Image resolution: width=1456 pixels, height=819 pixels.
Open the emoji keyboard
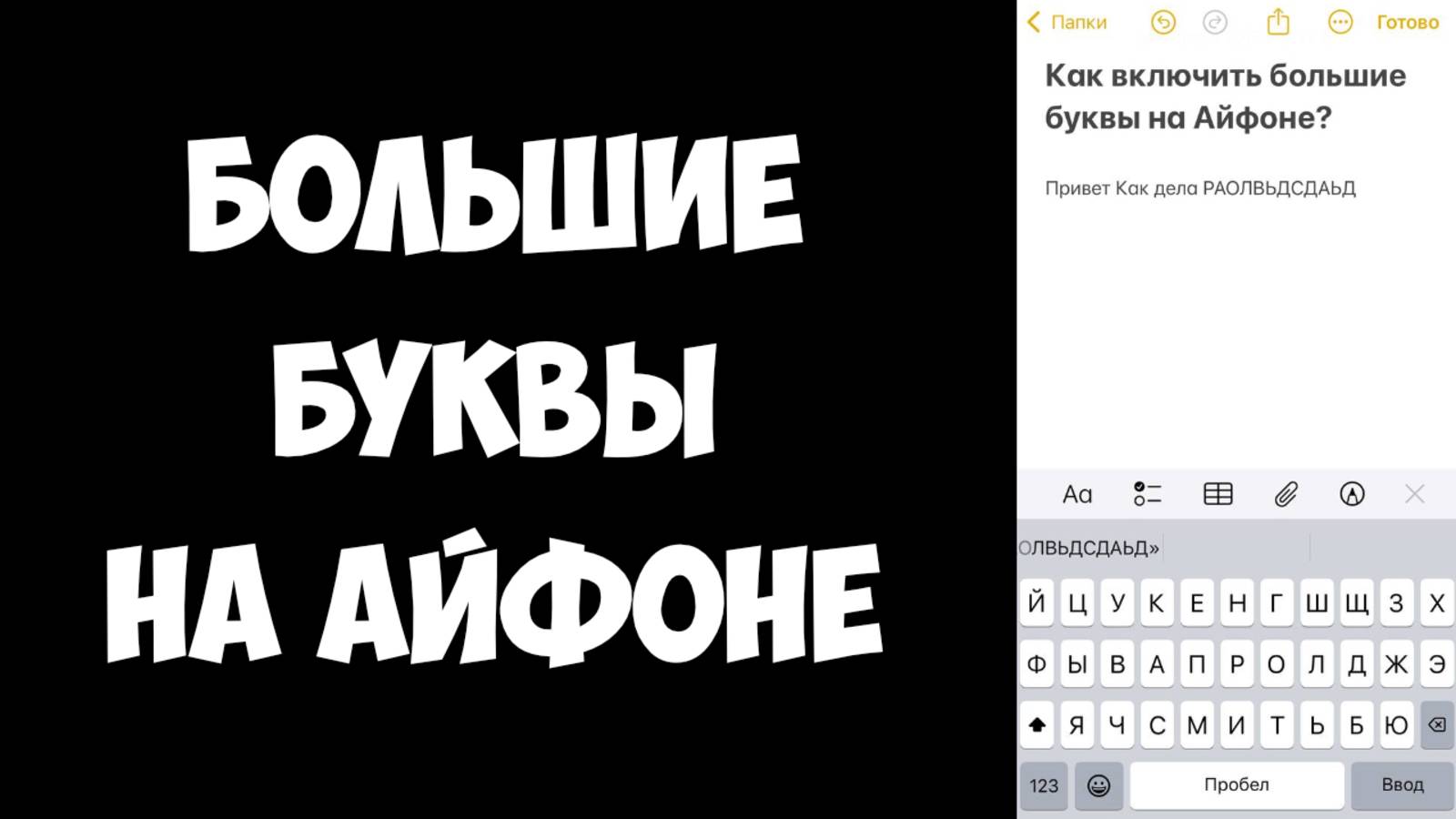(1098, 785)
